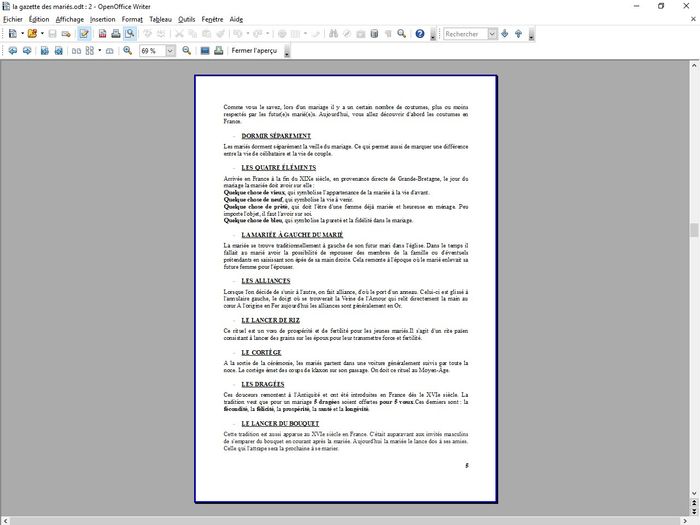
Task: Click the page number 5 on the page
Action: point(467,466)
